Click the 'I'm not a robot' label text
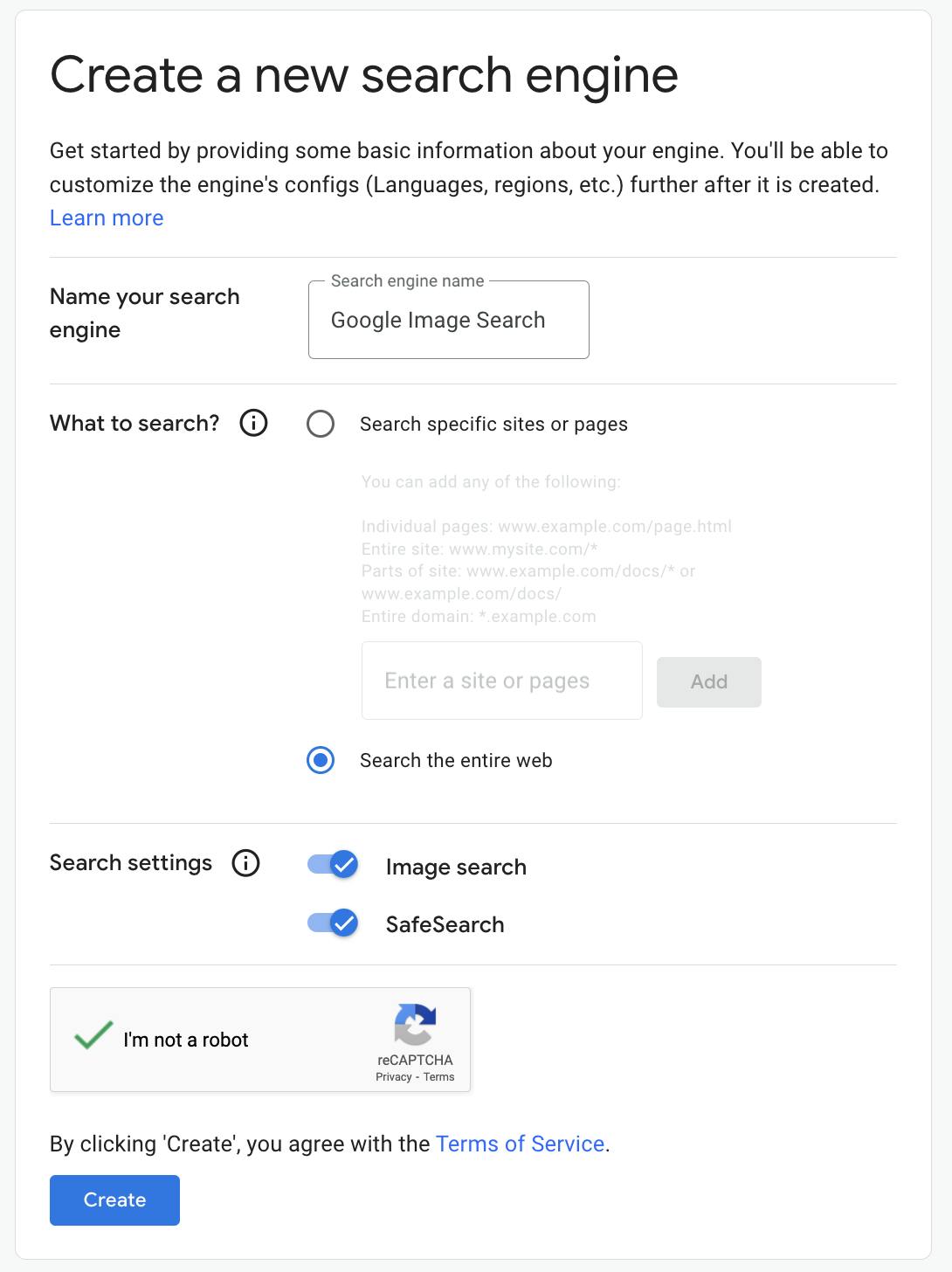The width and height of the screenshot is (952, 1272). [x=187, y=1040]
